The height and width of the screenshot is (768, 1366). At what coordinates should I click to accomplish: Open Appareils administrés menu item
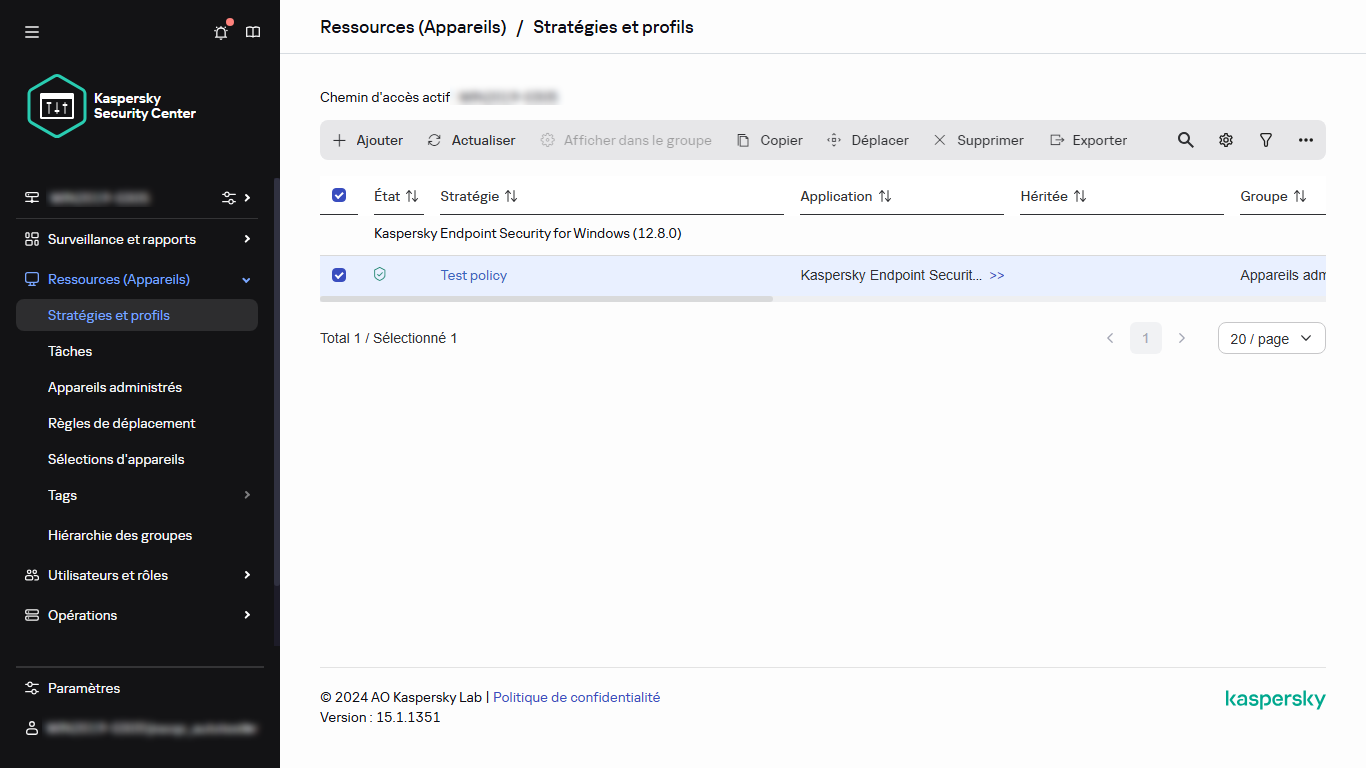(115, 387)
